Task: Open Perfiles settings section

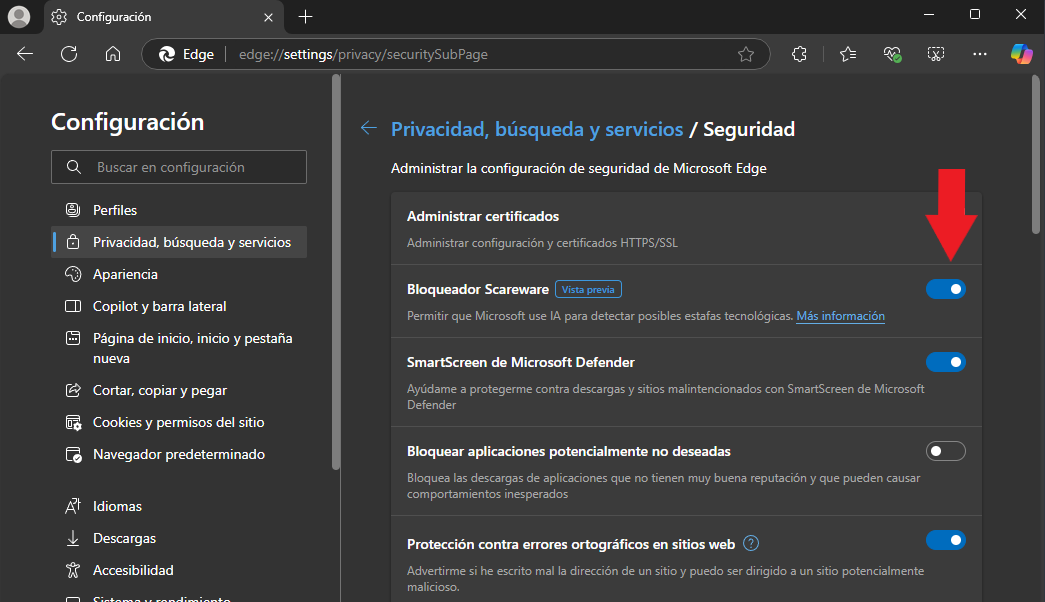Action: pos(179,210)
